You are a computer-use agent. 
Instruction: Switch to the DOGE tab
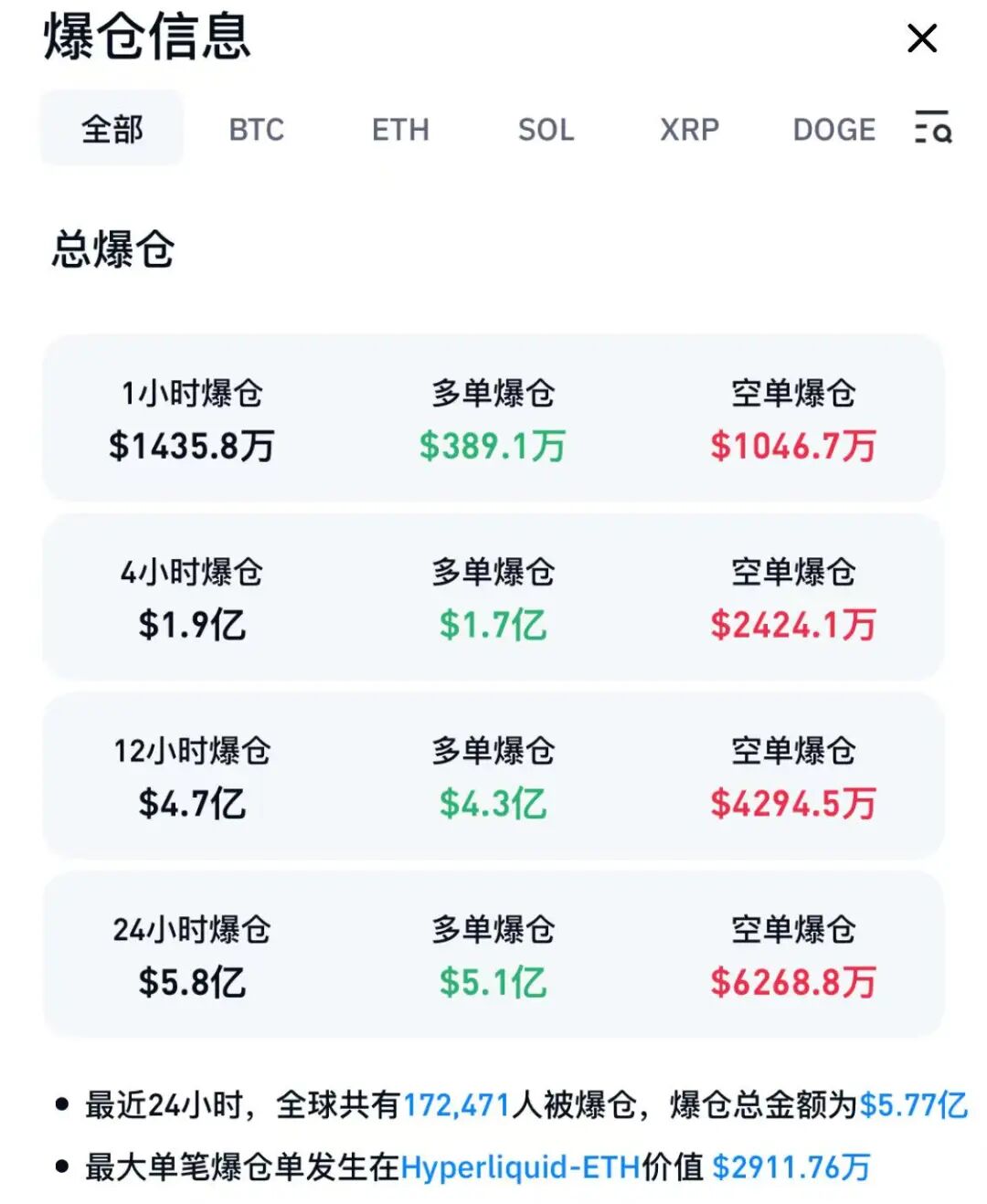[x=833, y=130]
